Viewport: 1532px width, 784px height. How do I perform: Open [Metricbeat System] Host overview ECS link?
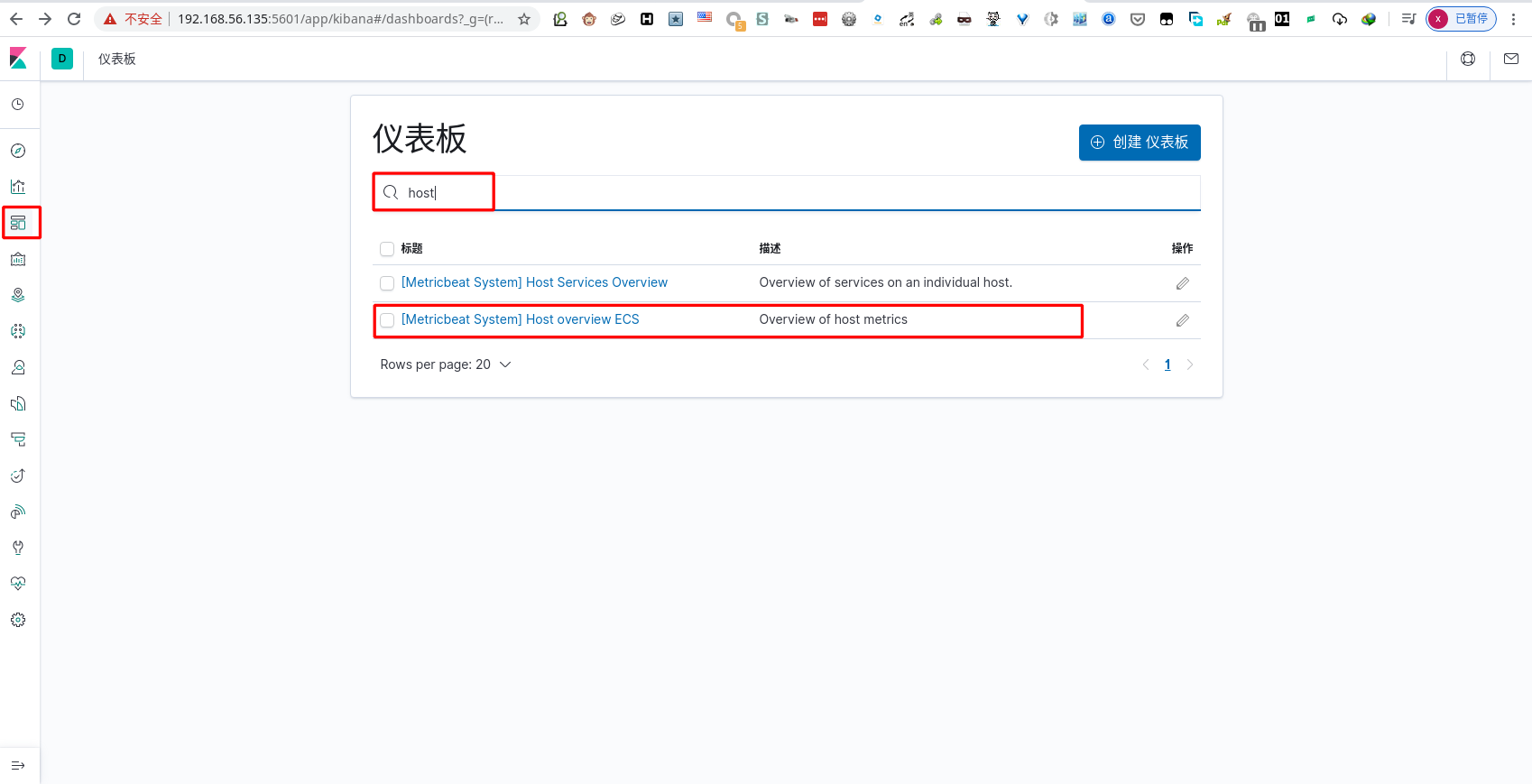point(520,319)
